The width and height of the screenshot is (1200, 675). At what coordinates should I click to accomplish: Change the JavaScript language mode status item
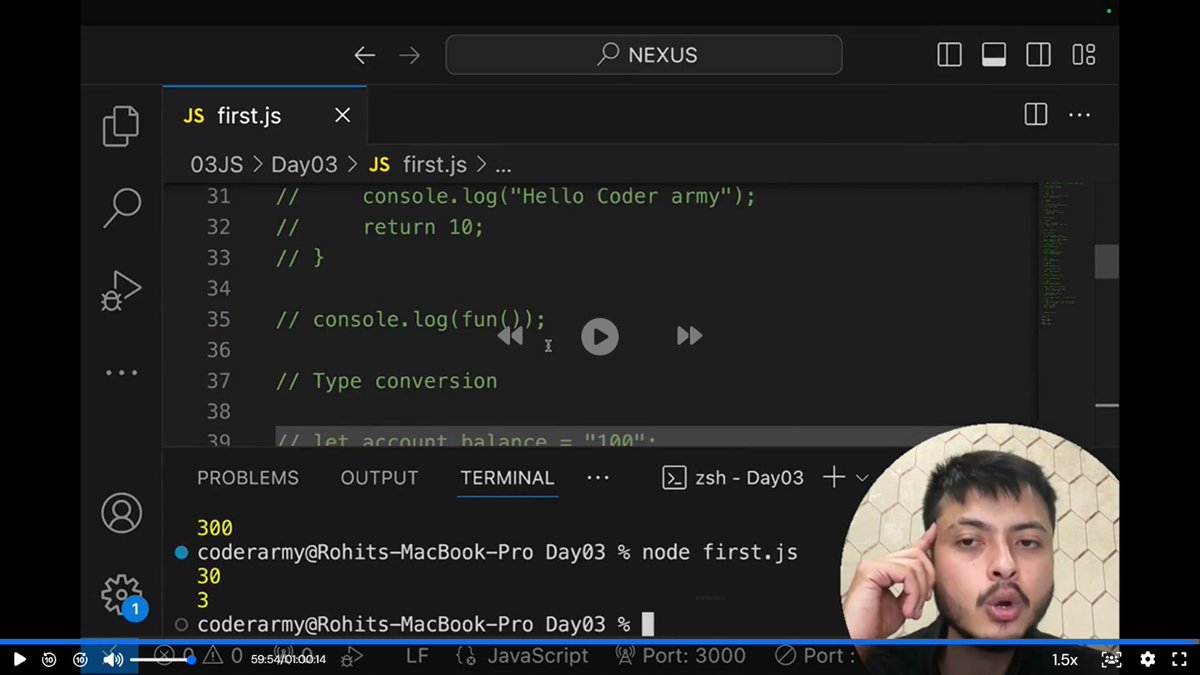522,656
